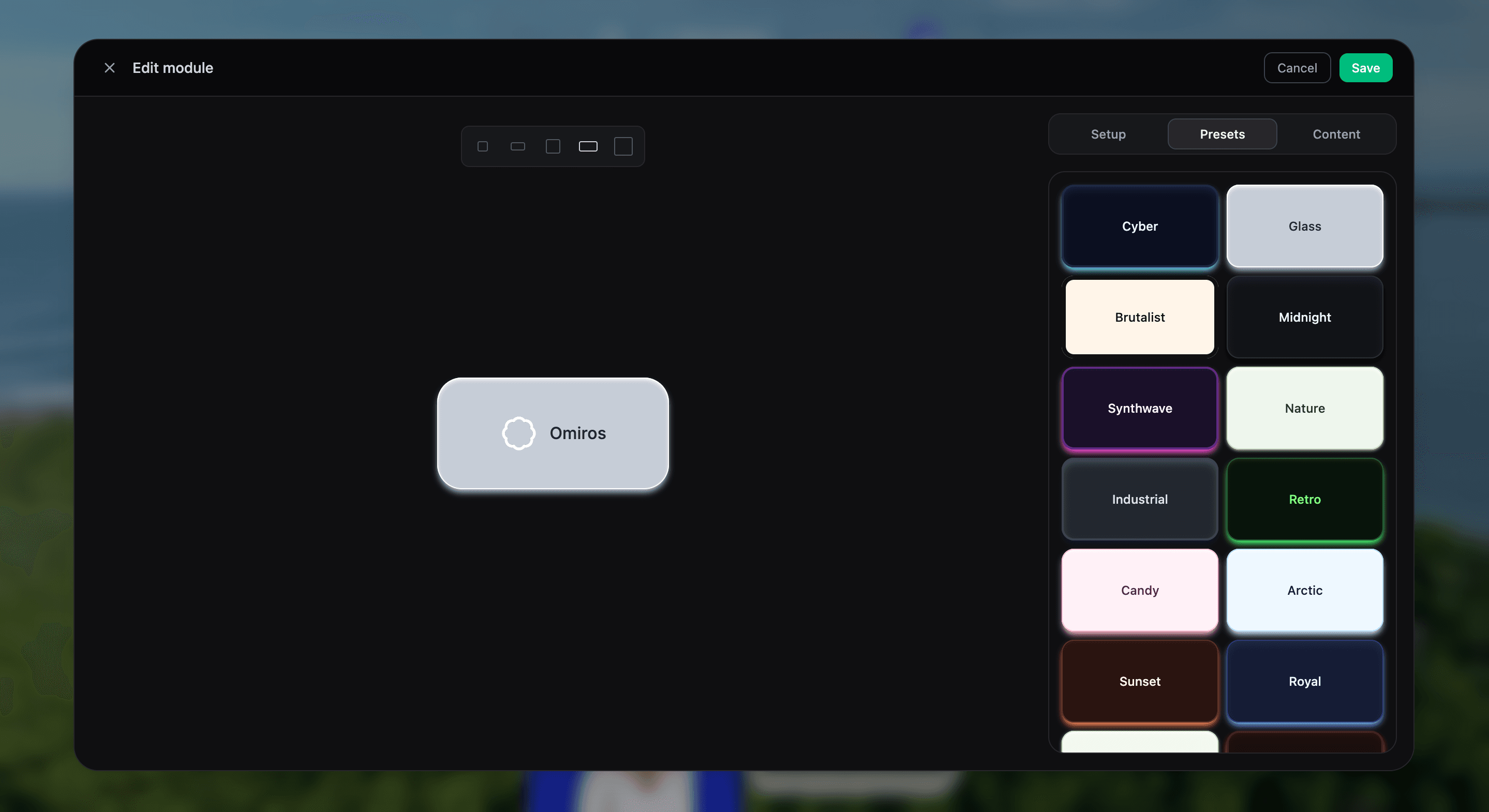Click the Omiros flower logo icon

click(518, 433)
